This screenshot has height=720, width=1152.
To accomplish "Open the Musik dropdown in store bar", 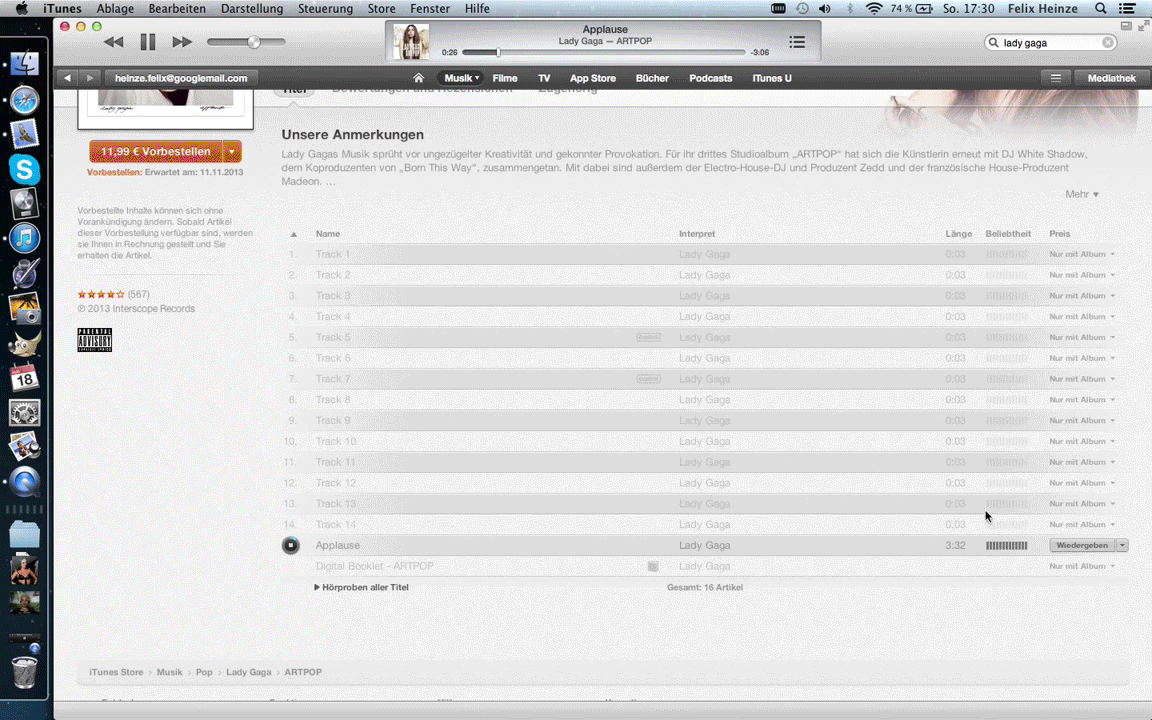I will click(x=461, y=78).
